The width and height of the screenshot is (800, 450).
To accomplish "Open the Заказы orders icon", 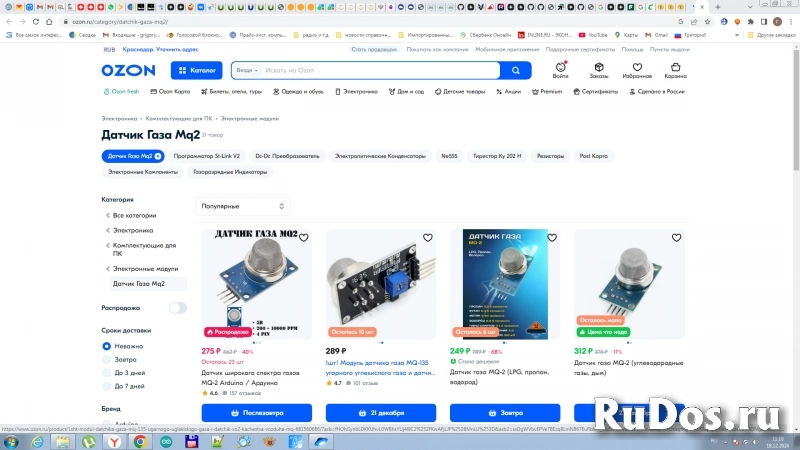I will tap(598, 68).
